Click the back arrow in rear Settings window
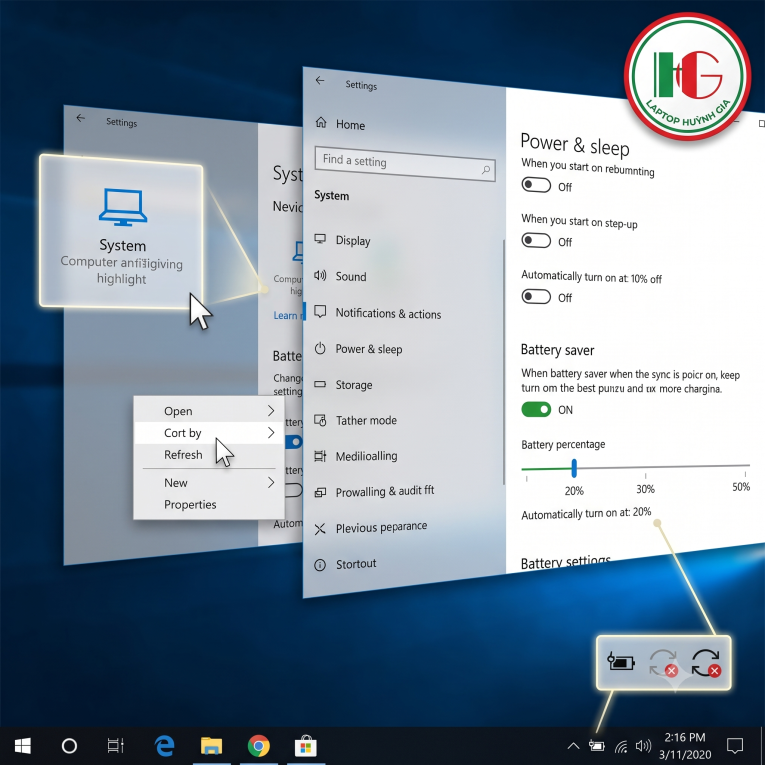This screenshot has height=765, width=765. point(81,118)
